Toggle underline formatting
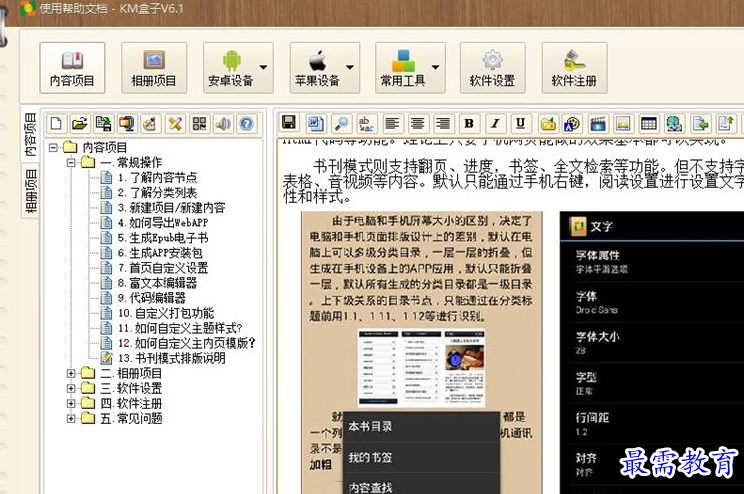The width and height of the screenshot is (744, 494). [x=520, y=124]
